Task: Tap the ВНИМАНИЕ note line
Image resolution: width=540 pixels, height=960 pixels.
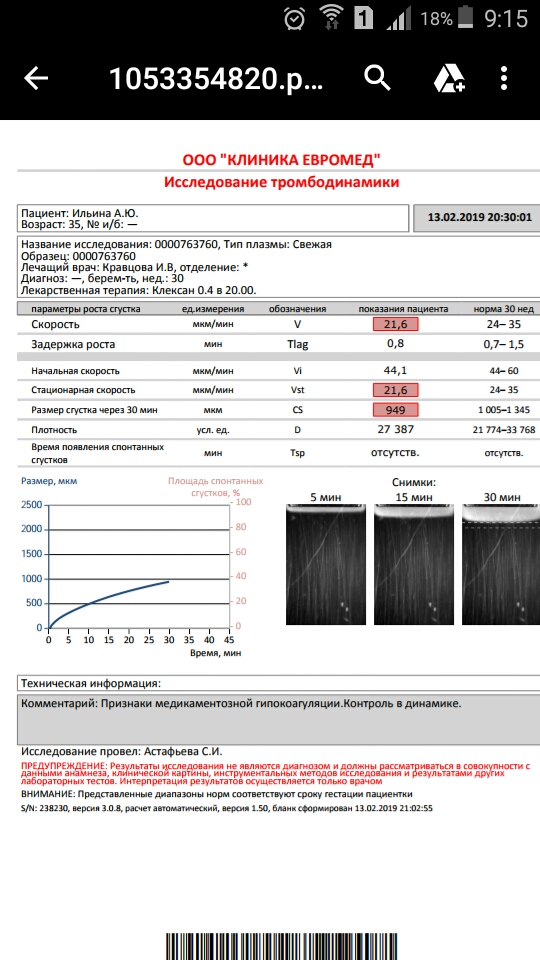Action: (x=217, y=794)
